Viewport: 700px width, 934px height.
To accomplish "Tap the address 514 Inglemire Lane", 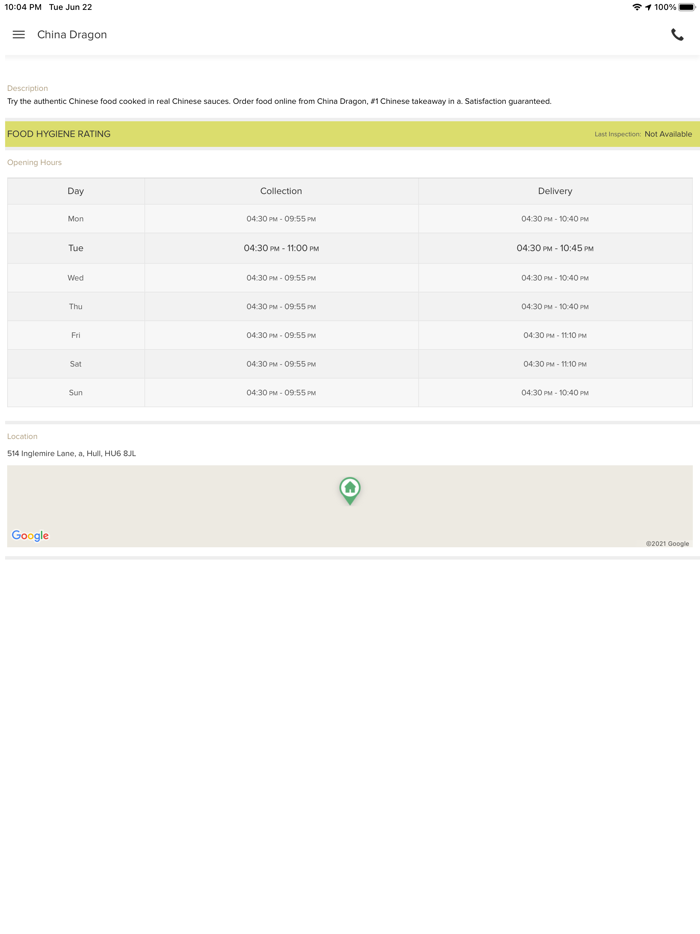I will pyautogui.click(x=71, y=453).
